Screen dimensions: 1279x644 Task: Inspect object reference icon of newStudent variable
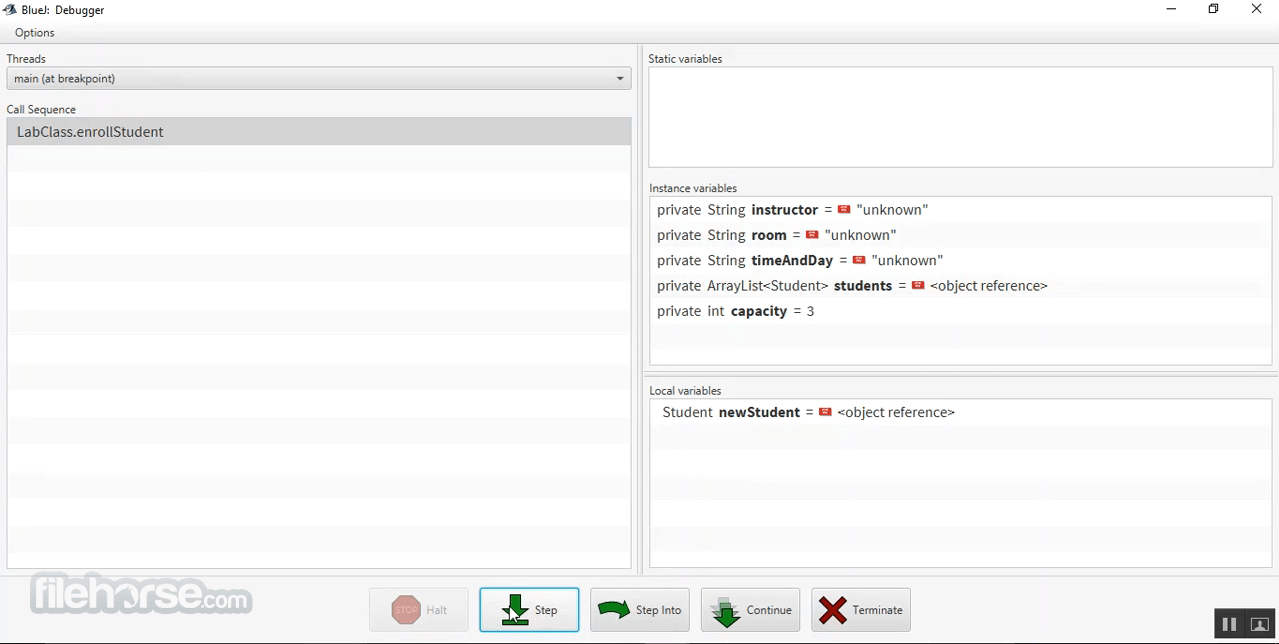[825, 412]
